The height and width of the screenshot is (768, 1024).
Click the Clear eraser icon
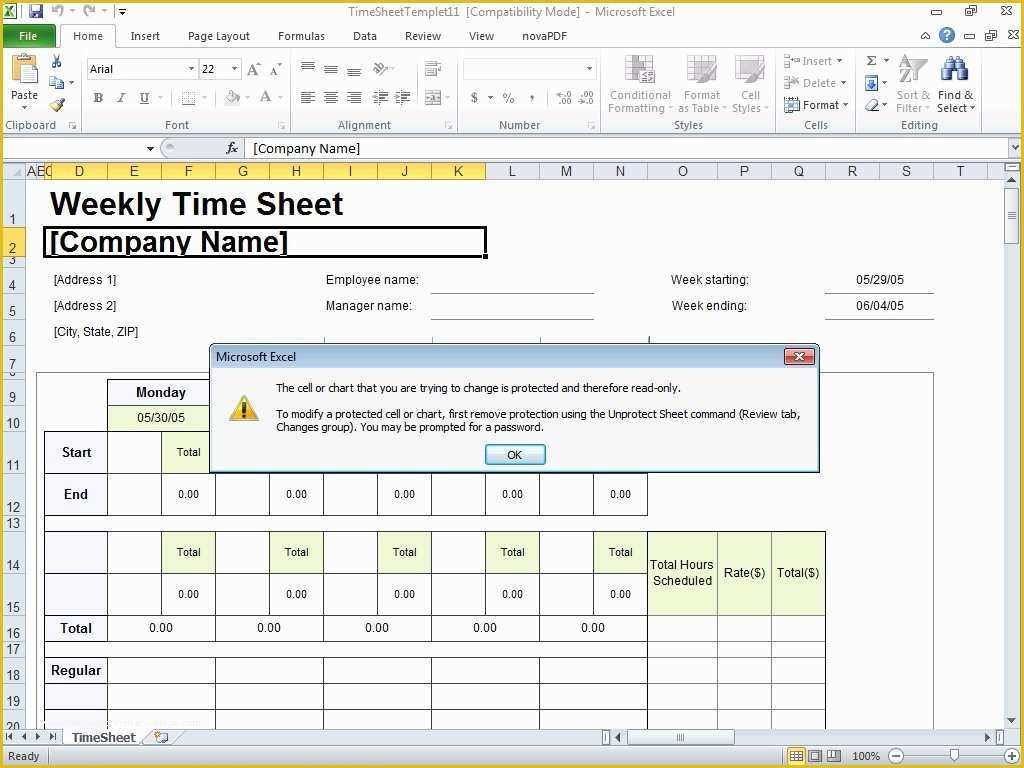coord(871,105)
